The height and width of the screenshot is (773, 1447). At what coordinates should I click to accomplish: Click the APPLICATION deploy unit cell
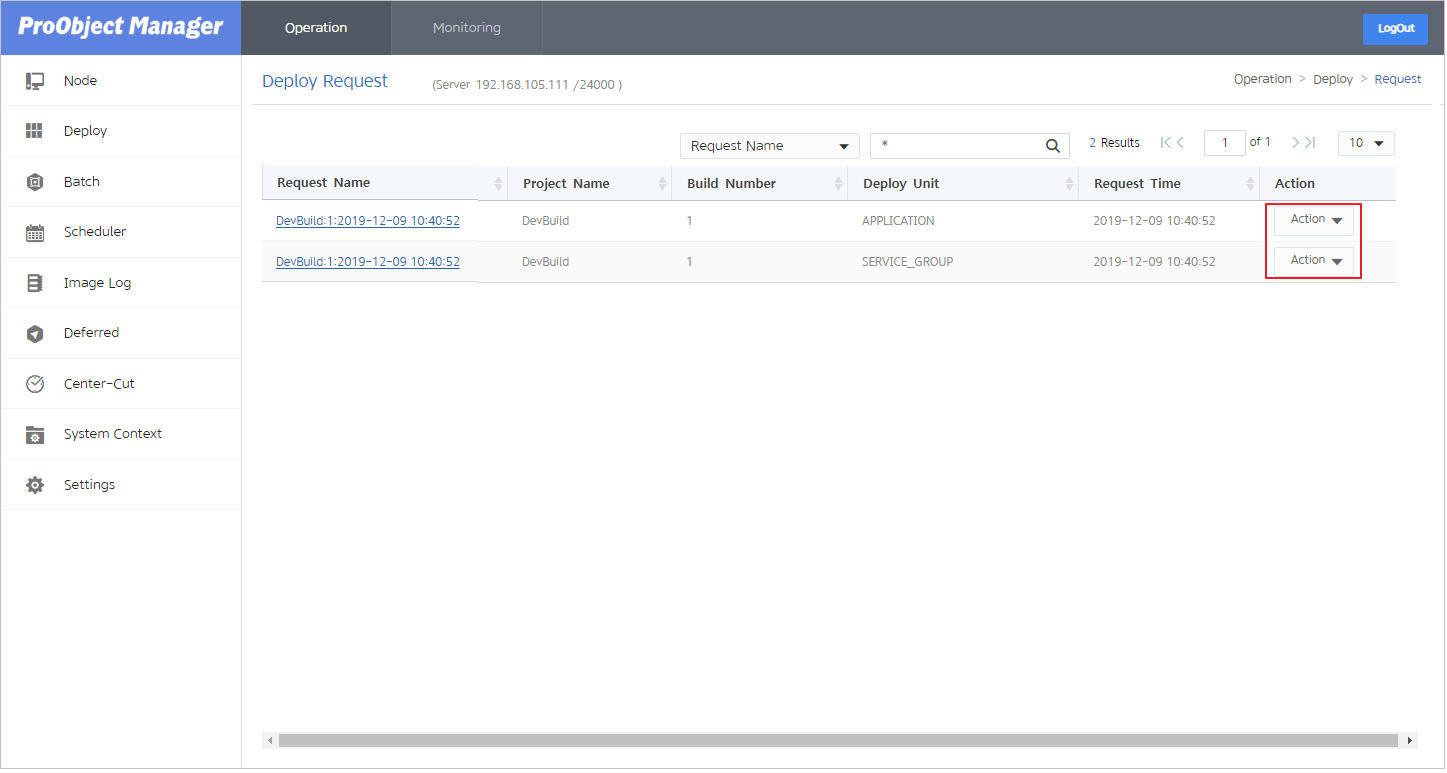898,221
